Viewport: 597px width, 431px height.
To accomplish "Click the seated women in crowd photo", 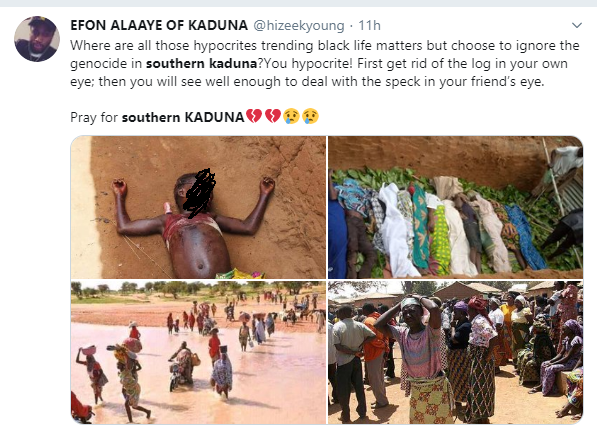I will 558,362.
